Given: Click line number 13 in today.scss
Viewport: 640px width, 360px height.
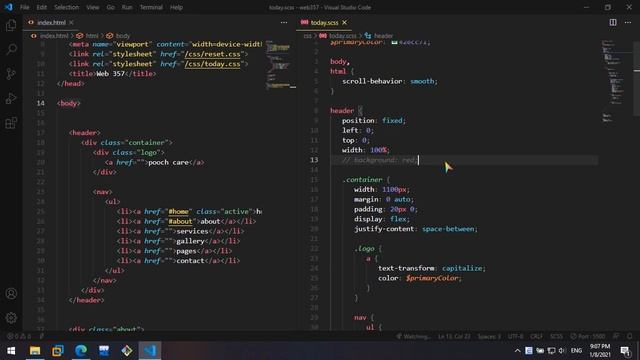Looking at the screenshot, I should point(313,160).
